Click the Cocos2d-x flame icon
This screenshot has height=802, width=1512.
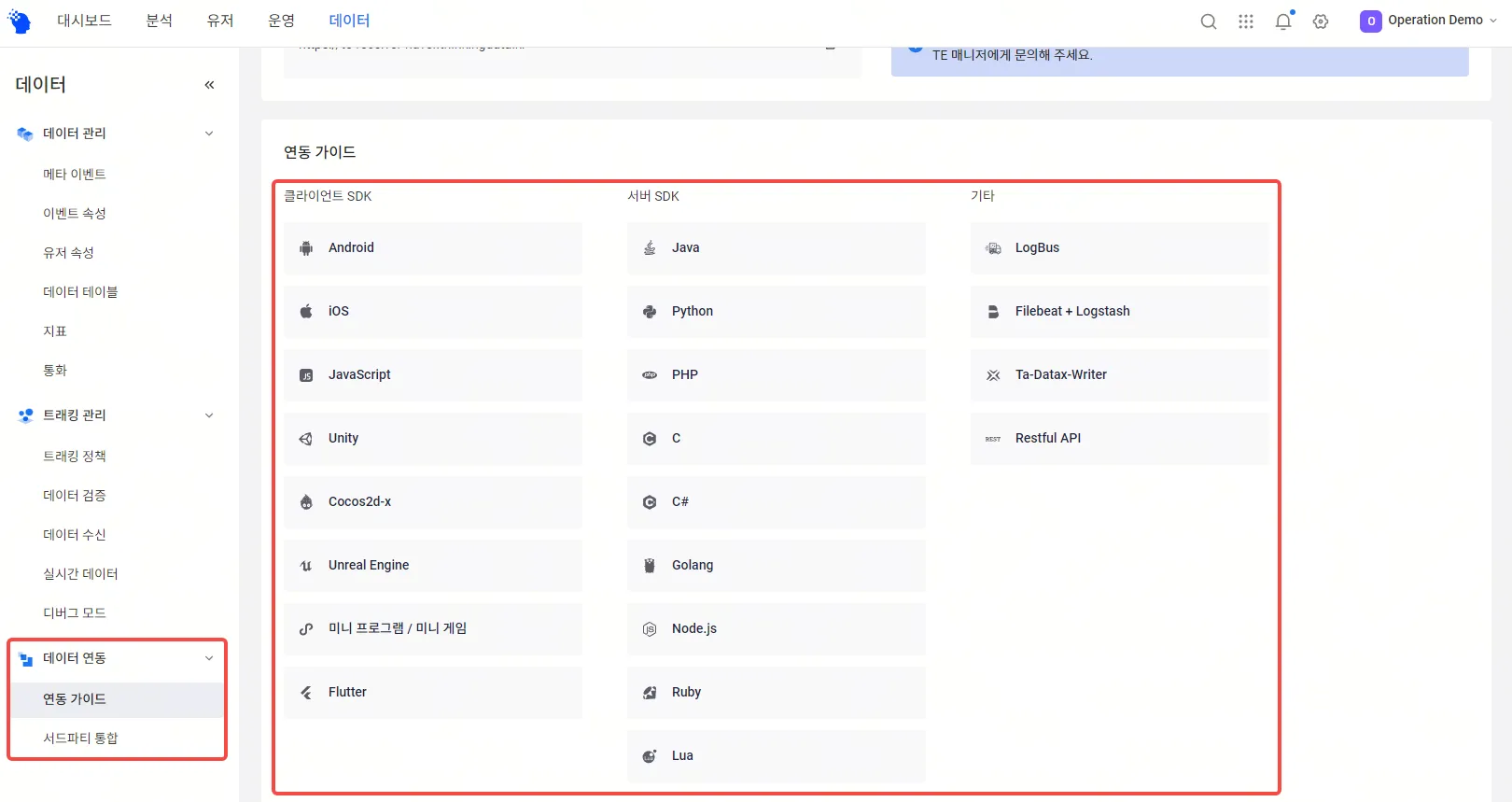(x=306, y=502)
